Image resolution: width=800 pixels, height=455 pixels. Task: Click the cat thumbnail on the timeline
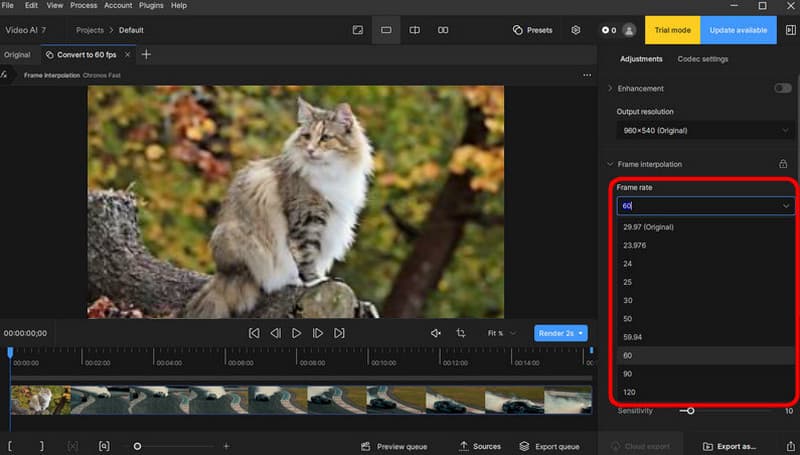[x=40, y=400]
